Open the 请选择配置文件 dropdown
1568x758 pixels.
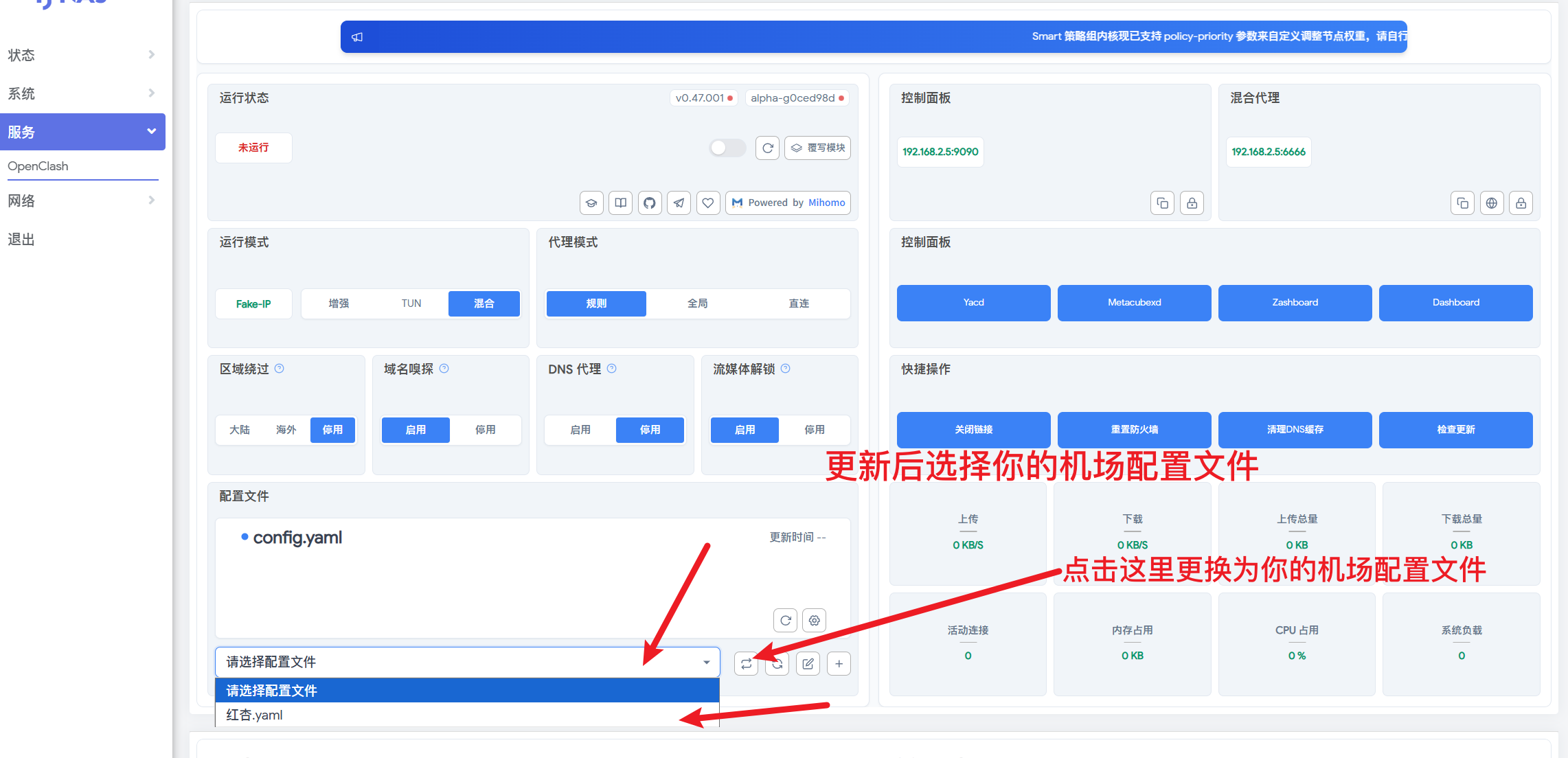click(467, 662)
